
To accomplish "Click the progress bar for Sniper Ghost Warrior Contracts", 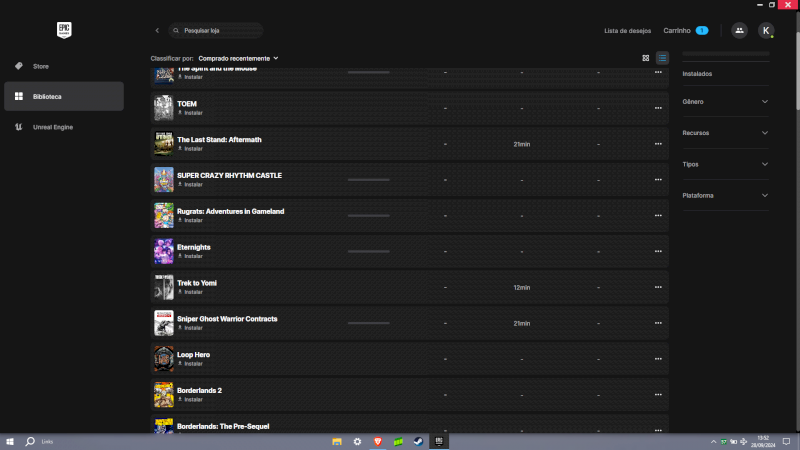I will (x=368, y=323).
